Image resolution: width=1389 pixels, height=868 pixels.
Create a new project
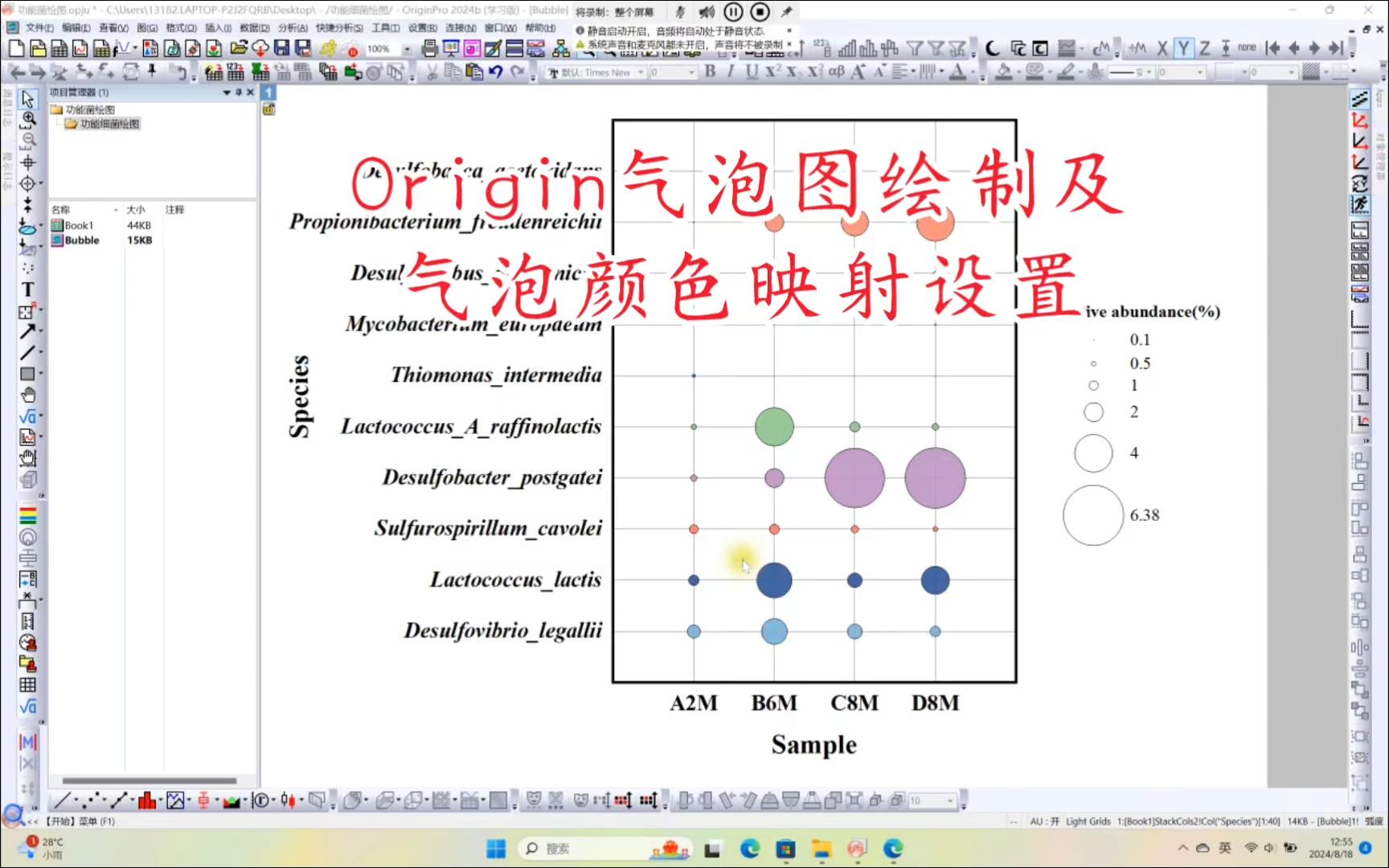click(14, 48)
